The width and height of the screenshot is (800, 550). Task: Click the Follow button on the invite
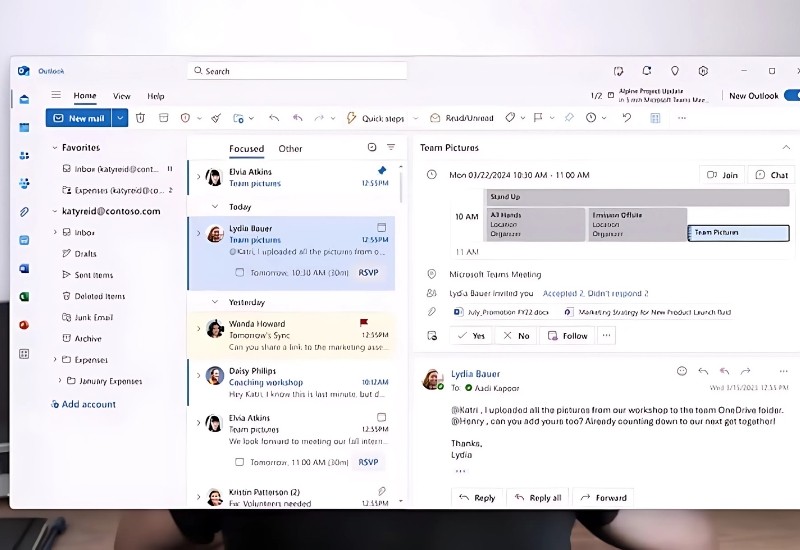tap(567, 336)
